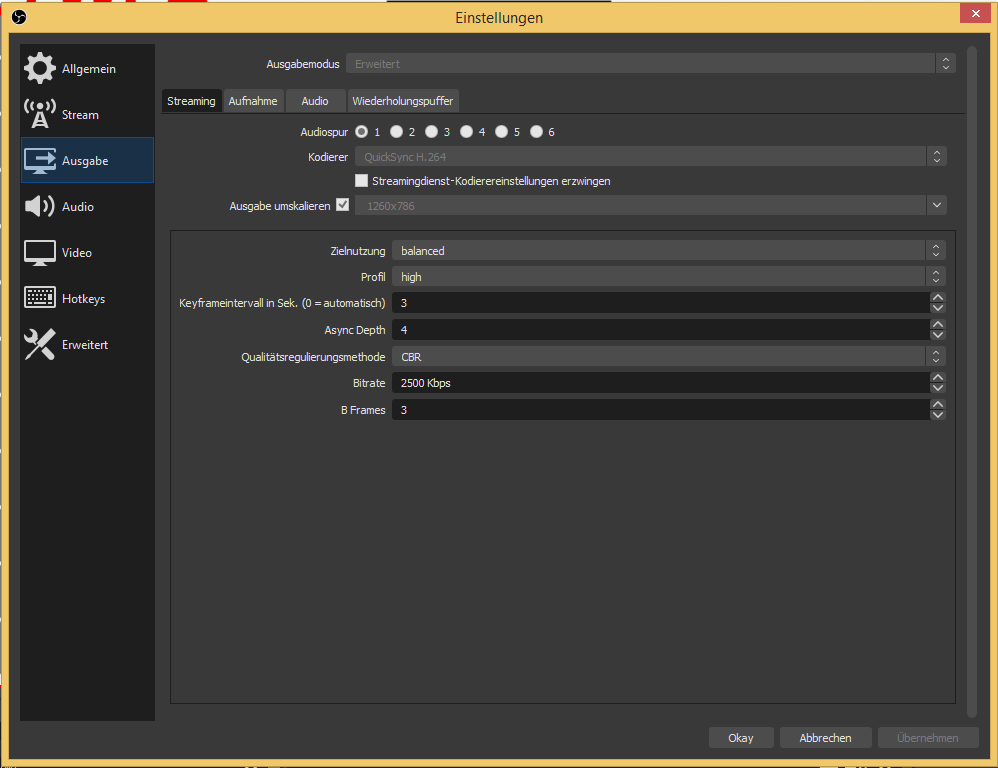The height and width of the screenshot is (768, 998).
Task: Expand the Profil high dropdown
Action: click(668, 277)
